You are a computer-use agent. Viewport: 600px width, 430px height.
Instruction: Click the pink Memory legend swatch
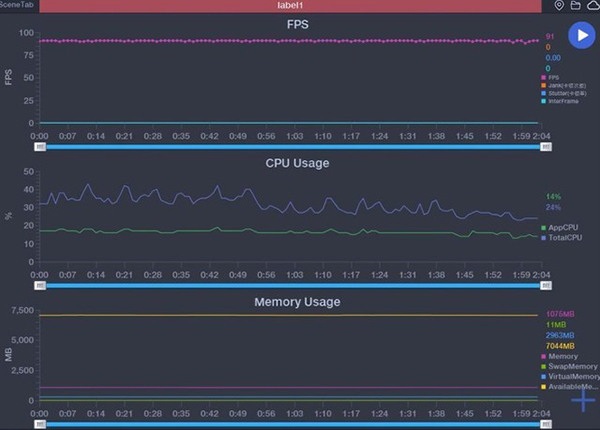click(544, 357)
